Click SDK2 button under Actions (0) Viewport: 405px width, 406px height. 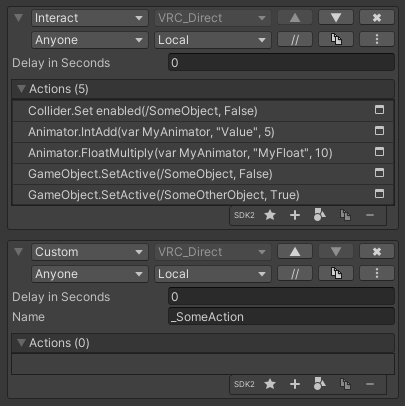pos(244,384)
